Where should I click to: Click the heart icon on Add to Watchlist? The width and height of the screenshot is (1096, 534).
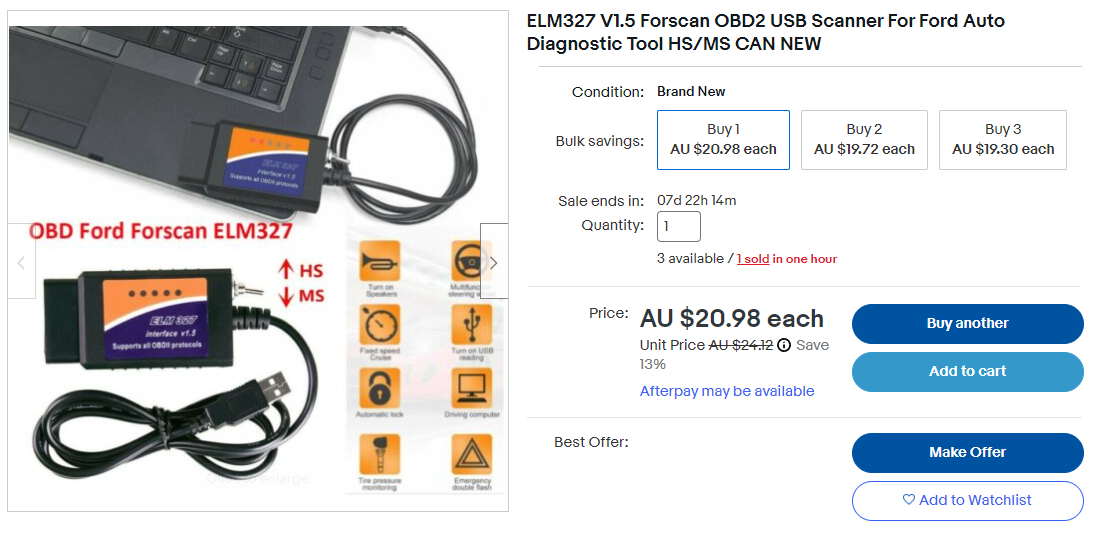pyautogui.click(x=908, y=500)
